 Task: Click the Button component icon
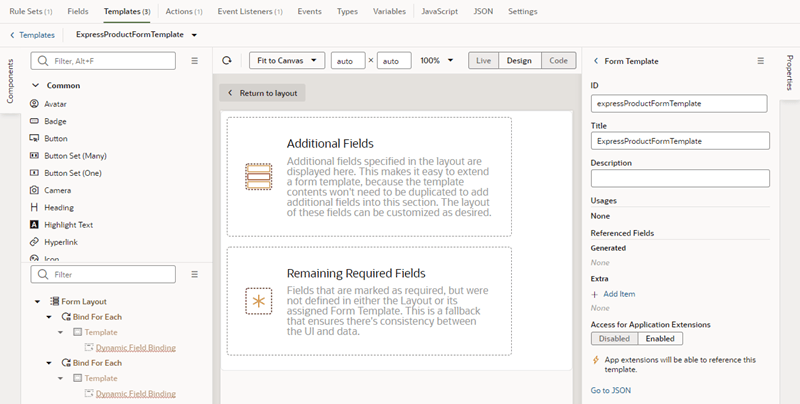click(34, 138)
